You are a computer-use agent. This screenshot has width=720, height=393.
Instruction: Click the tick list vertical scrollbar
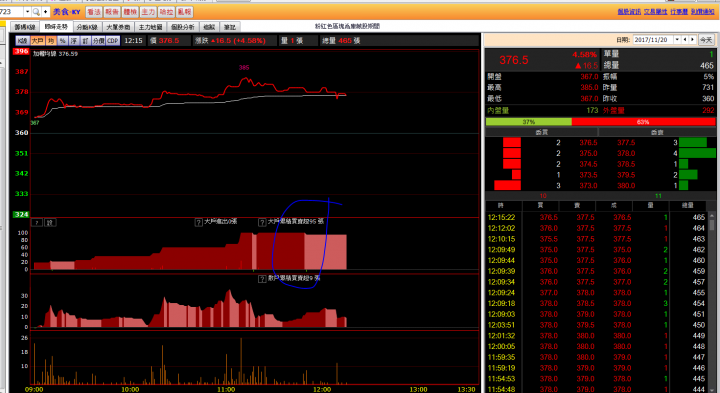pos(712,303)
